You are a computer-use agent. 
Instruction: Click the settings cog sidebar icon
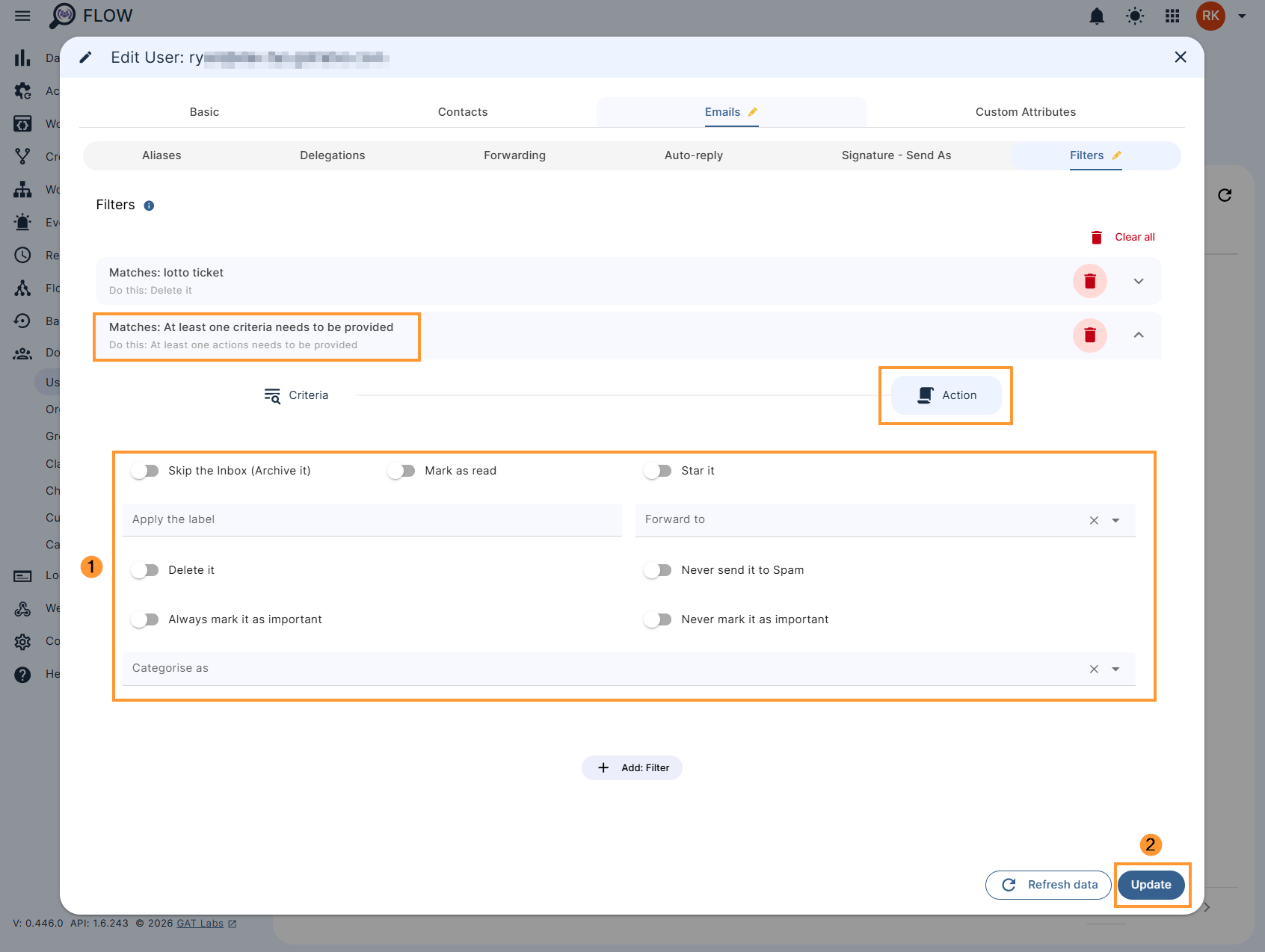[22, 641]
